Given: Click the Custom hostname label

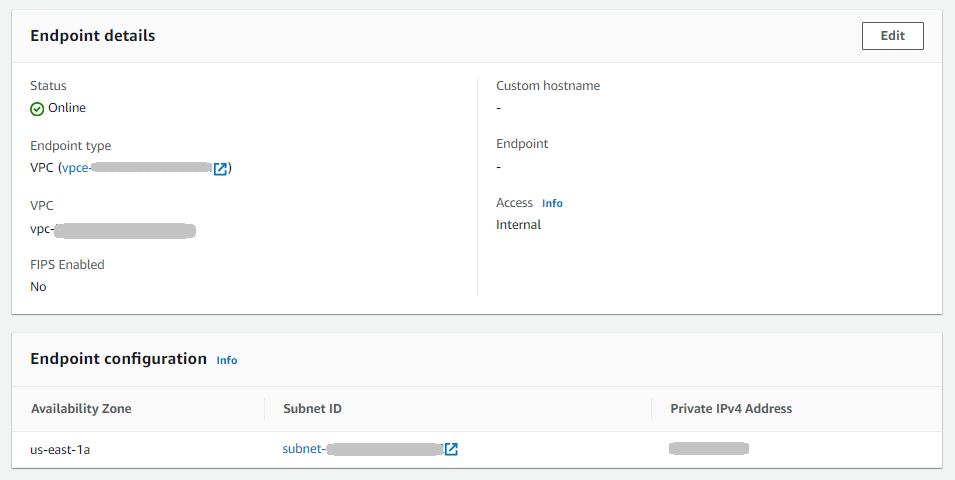Looking at the screenshot, I should pos(548,86).
